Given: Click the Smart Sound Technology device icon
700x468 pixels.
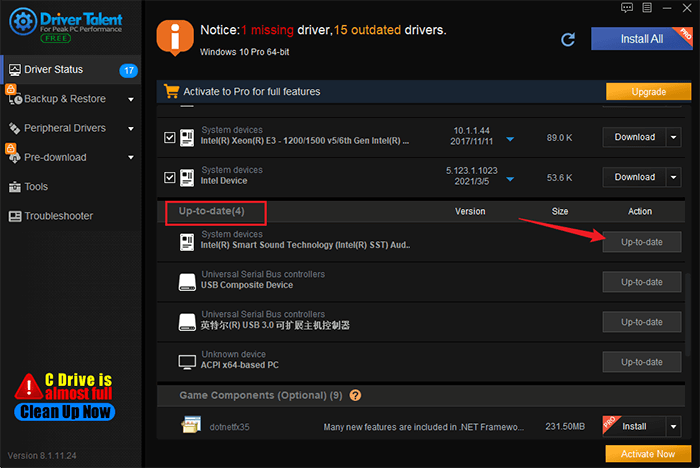Looking at the screenshot, I should 187,242.
